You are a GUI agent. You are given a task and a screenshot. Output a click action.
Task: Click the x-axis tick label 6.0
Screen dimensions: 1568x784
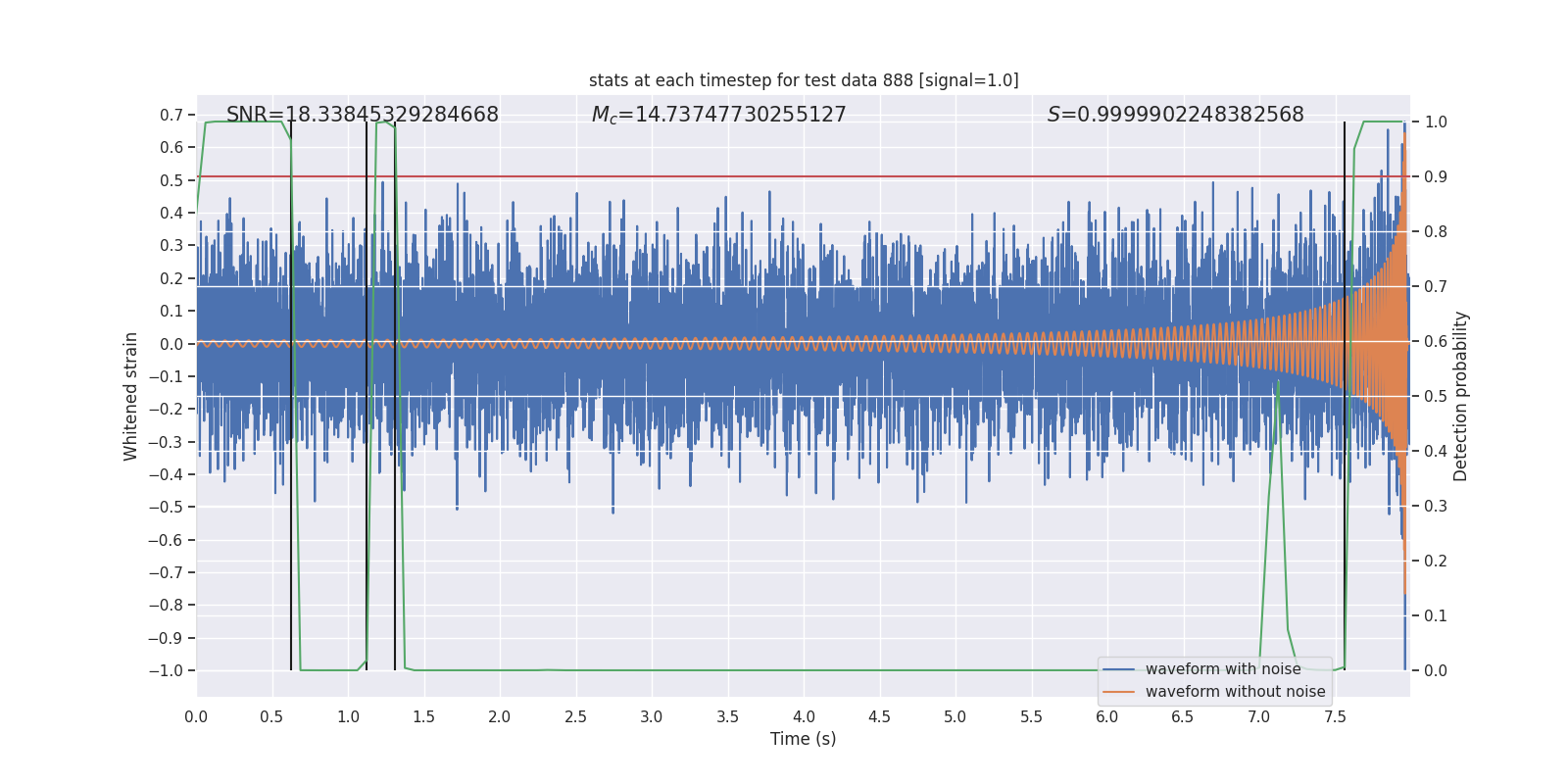(1106, 717)
